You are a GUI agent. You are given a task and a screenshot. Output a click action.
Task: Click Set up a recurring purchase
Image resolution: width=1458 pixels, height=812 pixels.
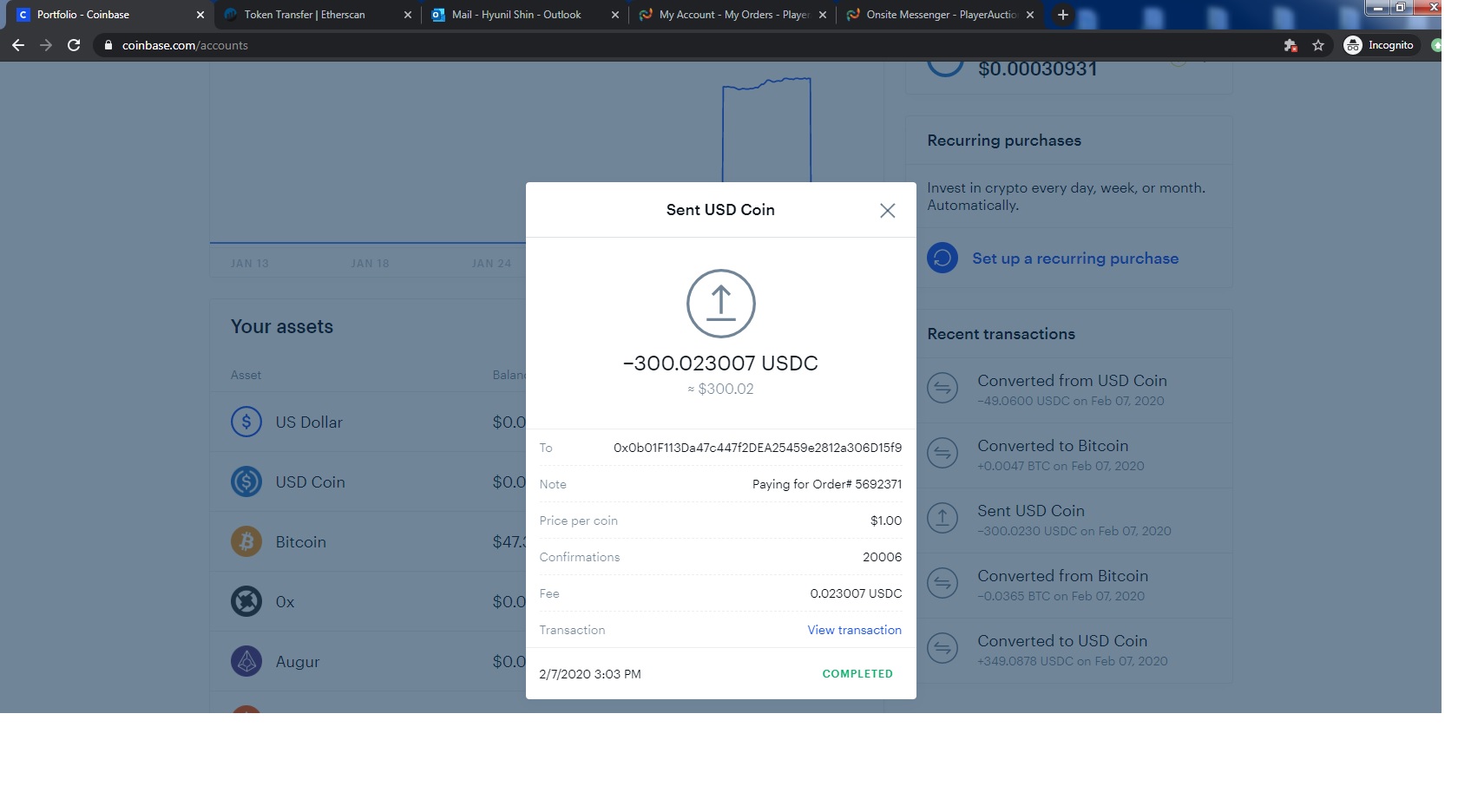[x=1075, y=259]
